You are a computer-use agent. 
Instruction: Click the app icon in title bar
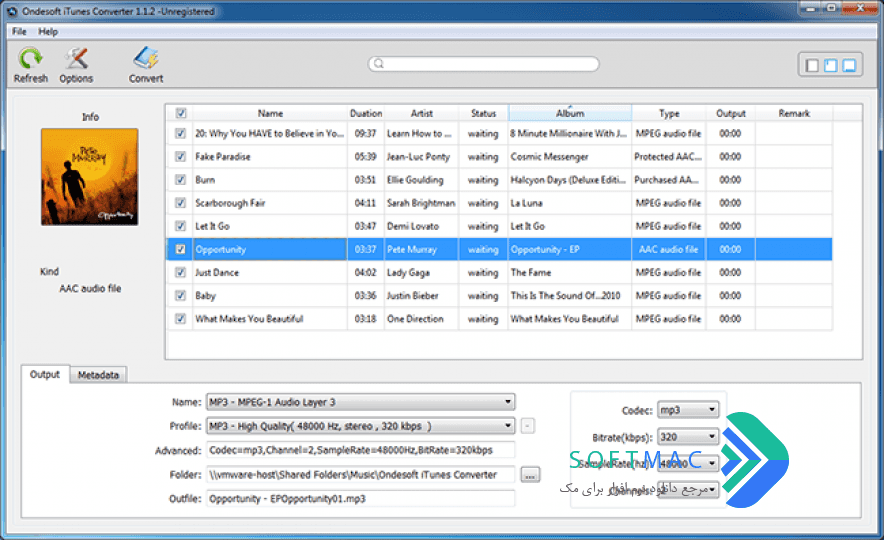(12, 11)
